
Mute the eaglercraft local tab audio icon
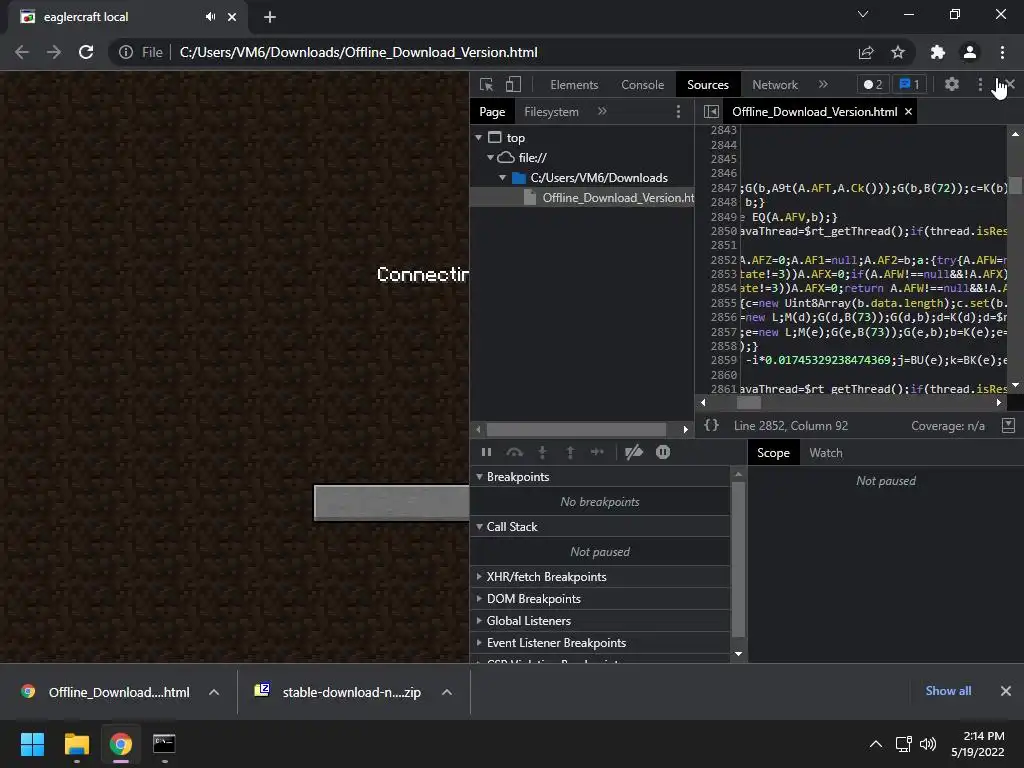pos(210,17)
